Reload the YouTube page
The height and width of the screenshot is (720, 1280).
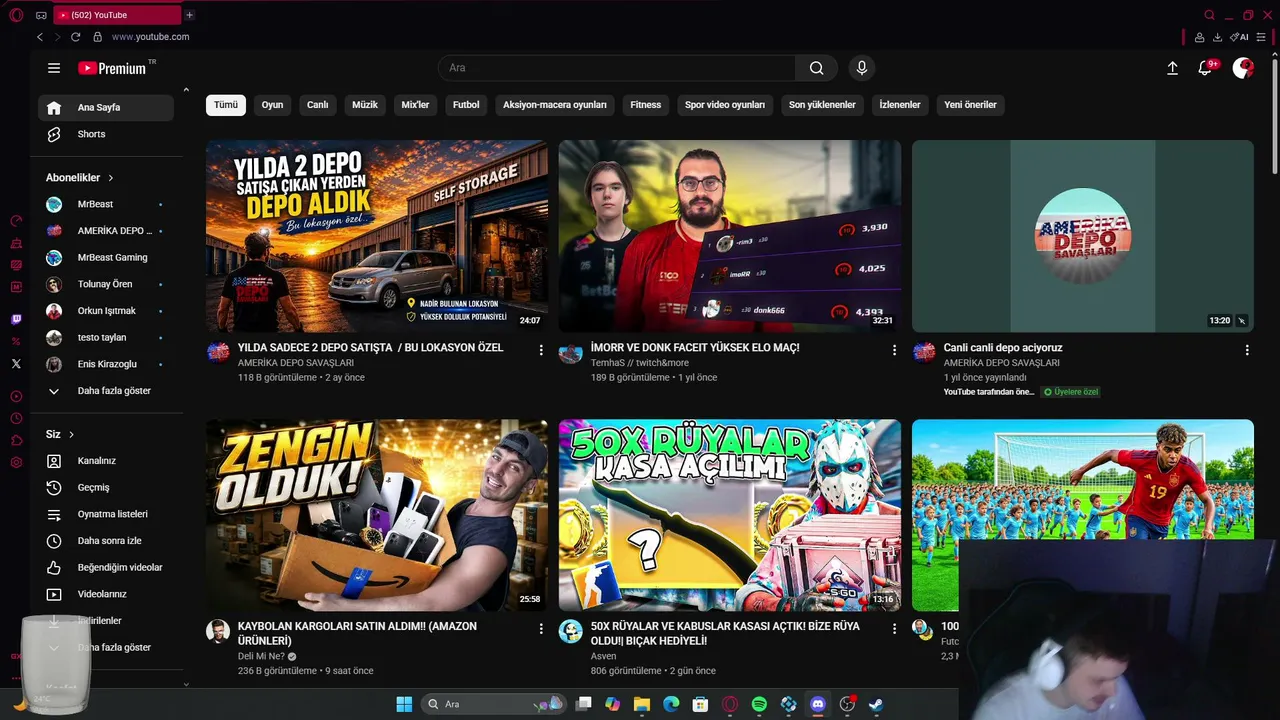coord(75,37)
